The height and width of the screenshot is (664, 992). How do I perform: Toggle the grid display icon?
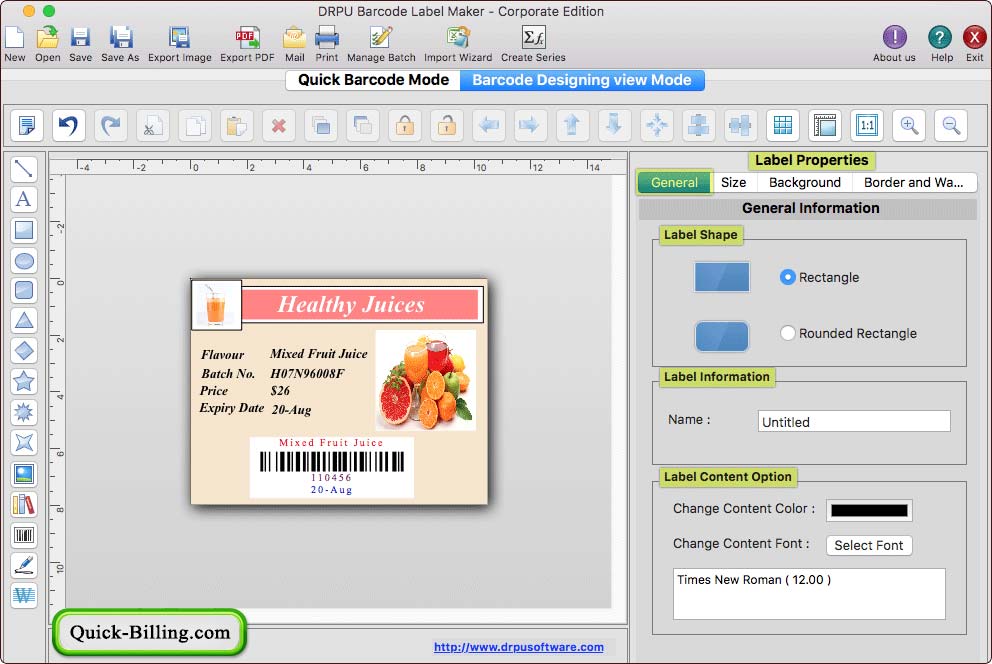pos(783,125)
